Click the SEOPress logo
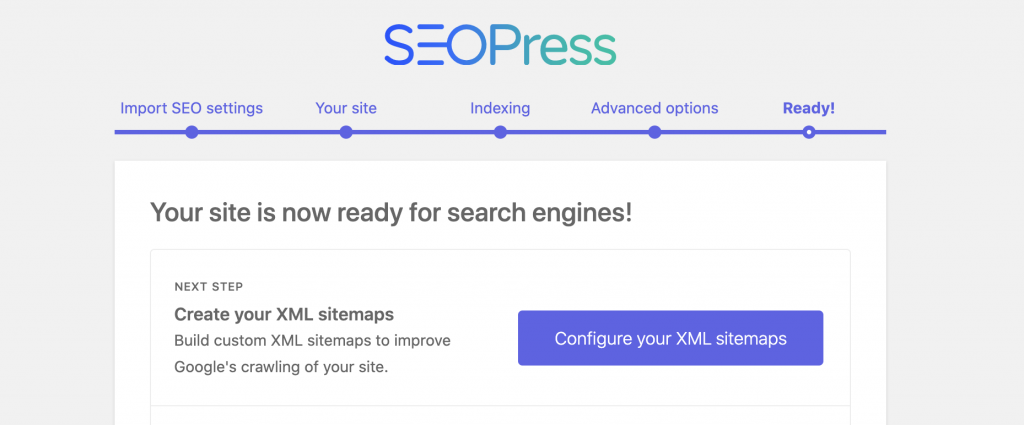The height and width of the screenshot is (425, 1024). click(500, 45)
